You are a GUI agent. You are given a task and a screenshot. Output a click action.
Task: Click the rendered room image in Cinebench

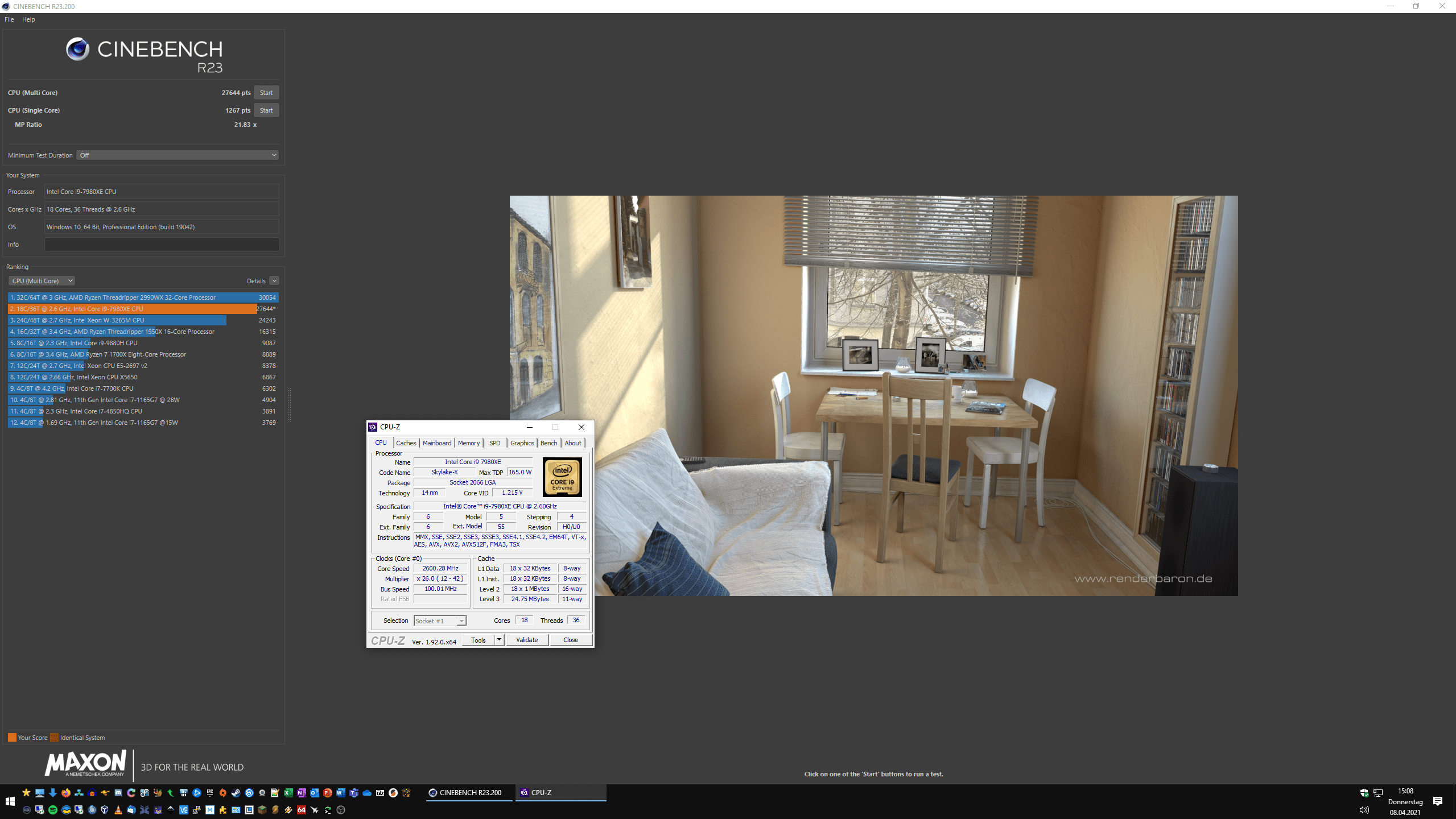click(873, 396)
